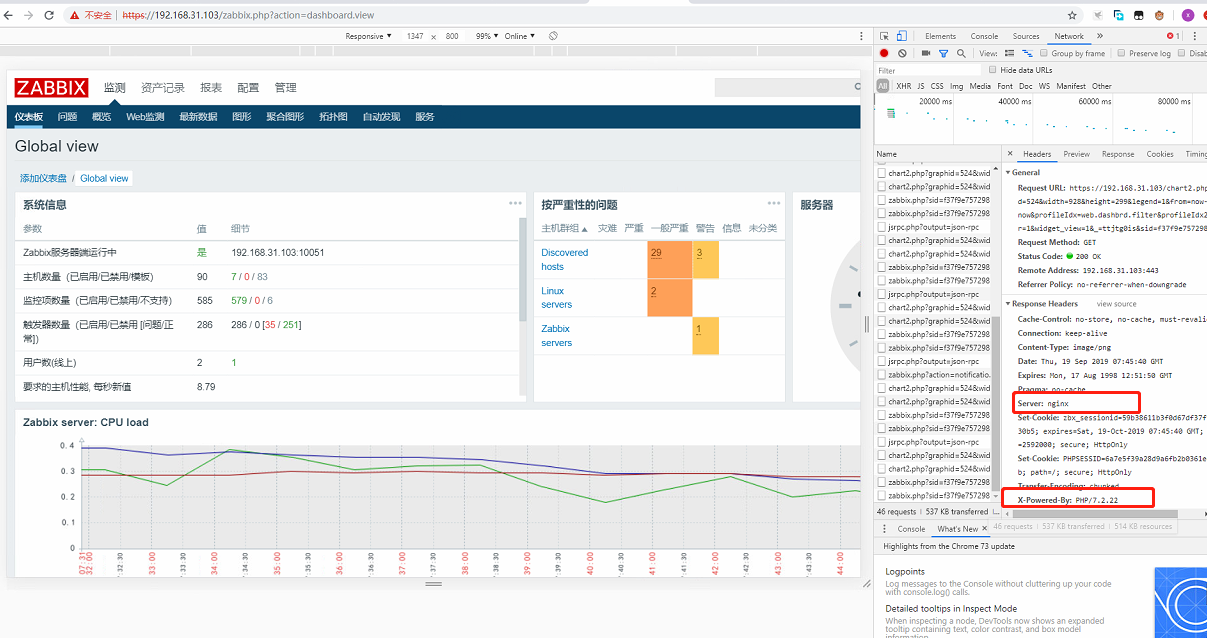1207x638 pixels.
Task: Check the Hide data URLs checkbox
Action: 993,70
